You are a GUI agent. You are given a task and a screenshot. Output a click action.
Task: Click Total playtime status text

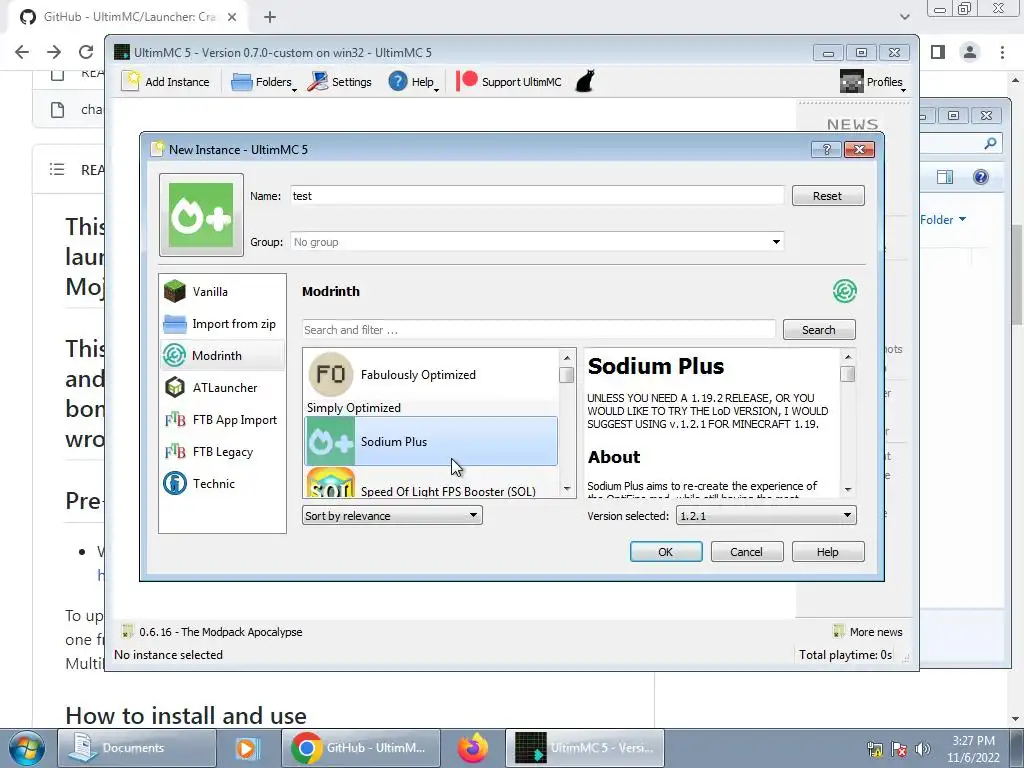click(x=845, y=655)
